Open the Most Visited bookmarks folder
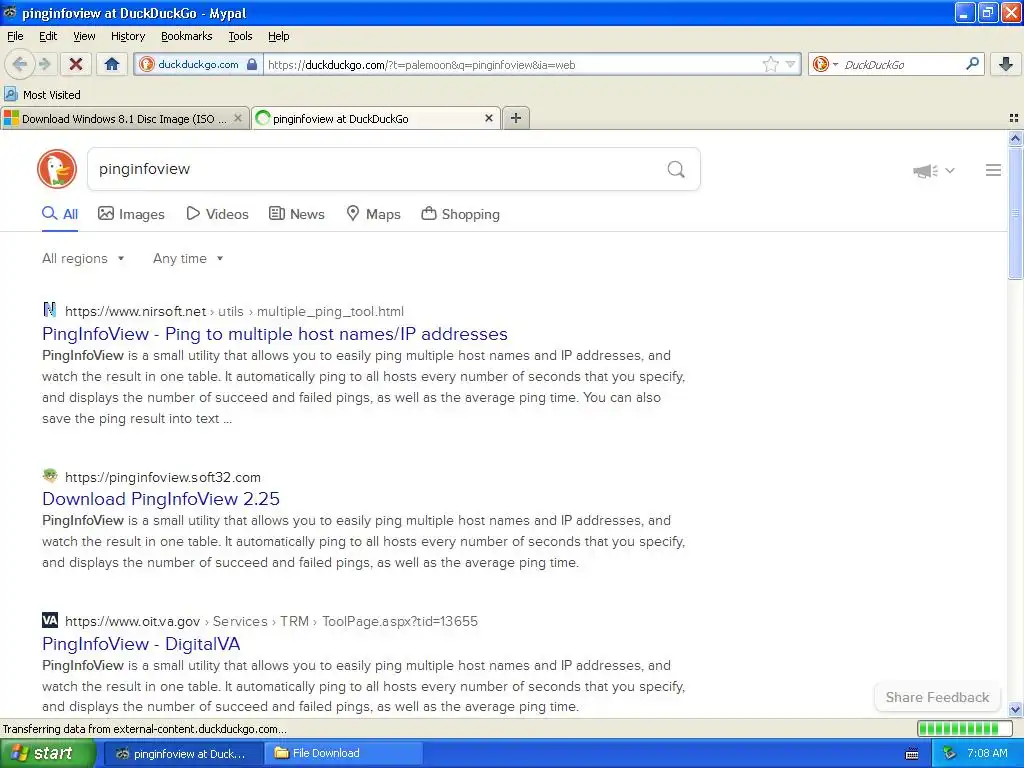The image size is (1024, 768). point(43,95)
